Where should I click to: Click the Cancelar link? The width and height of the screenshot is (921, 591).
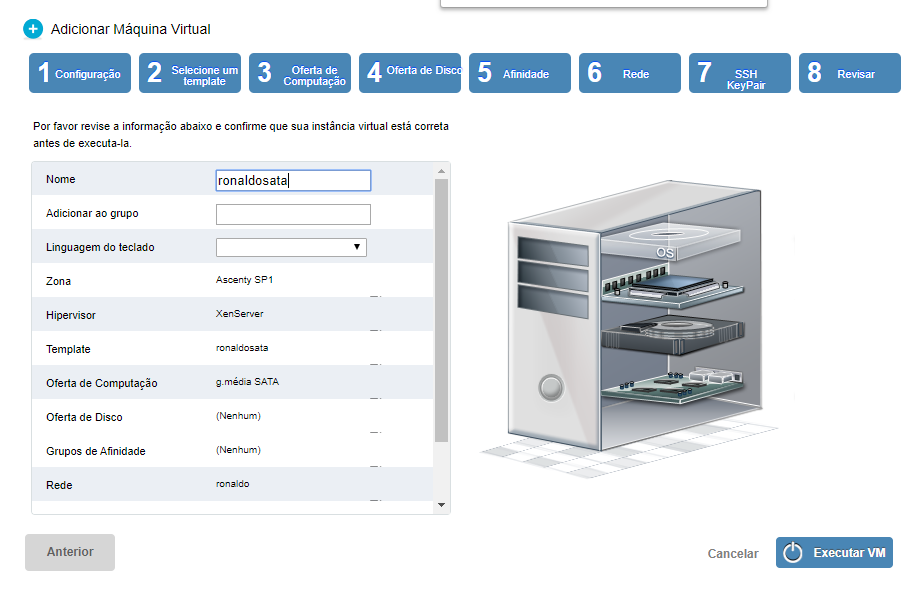[x=732, y=553]
